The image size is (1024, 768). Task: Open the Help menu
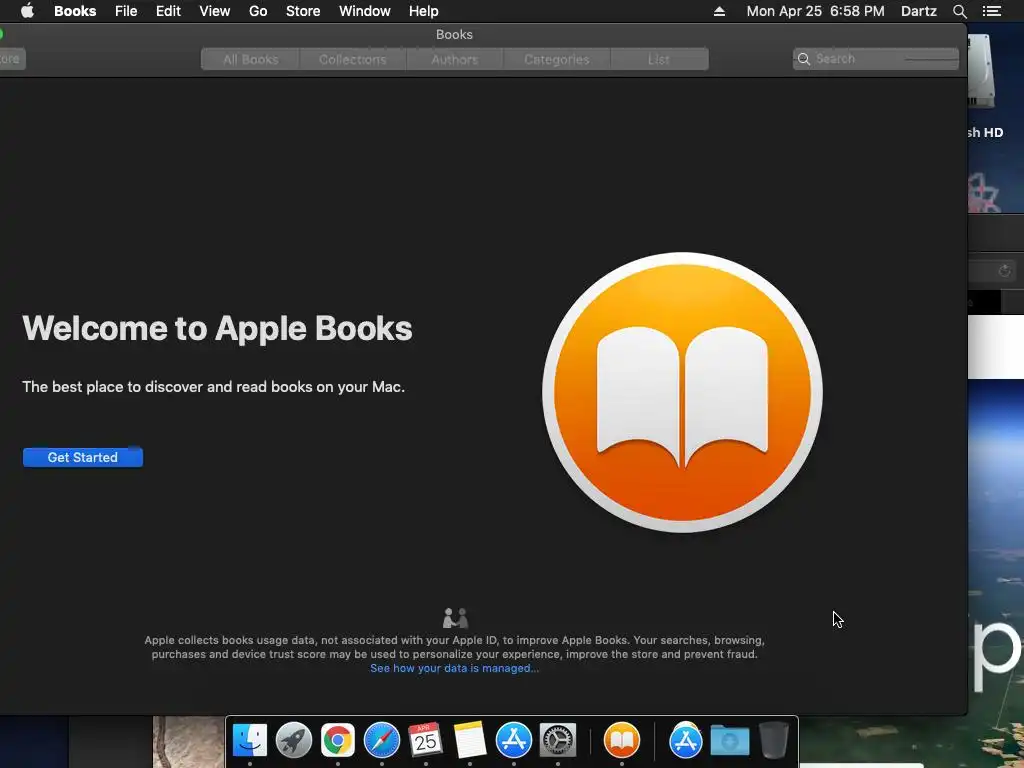click(423, 11)
